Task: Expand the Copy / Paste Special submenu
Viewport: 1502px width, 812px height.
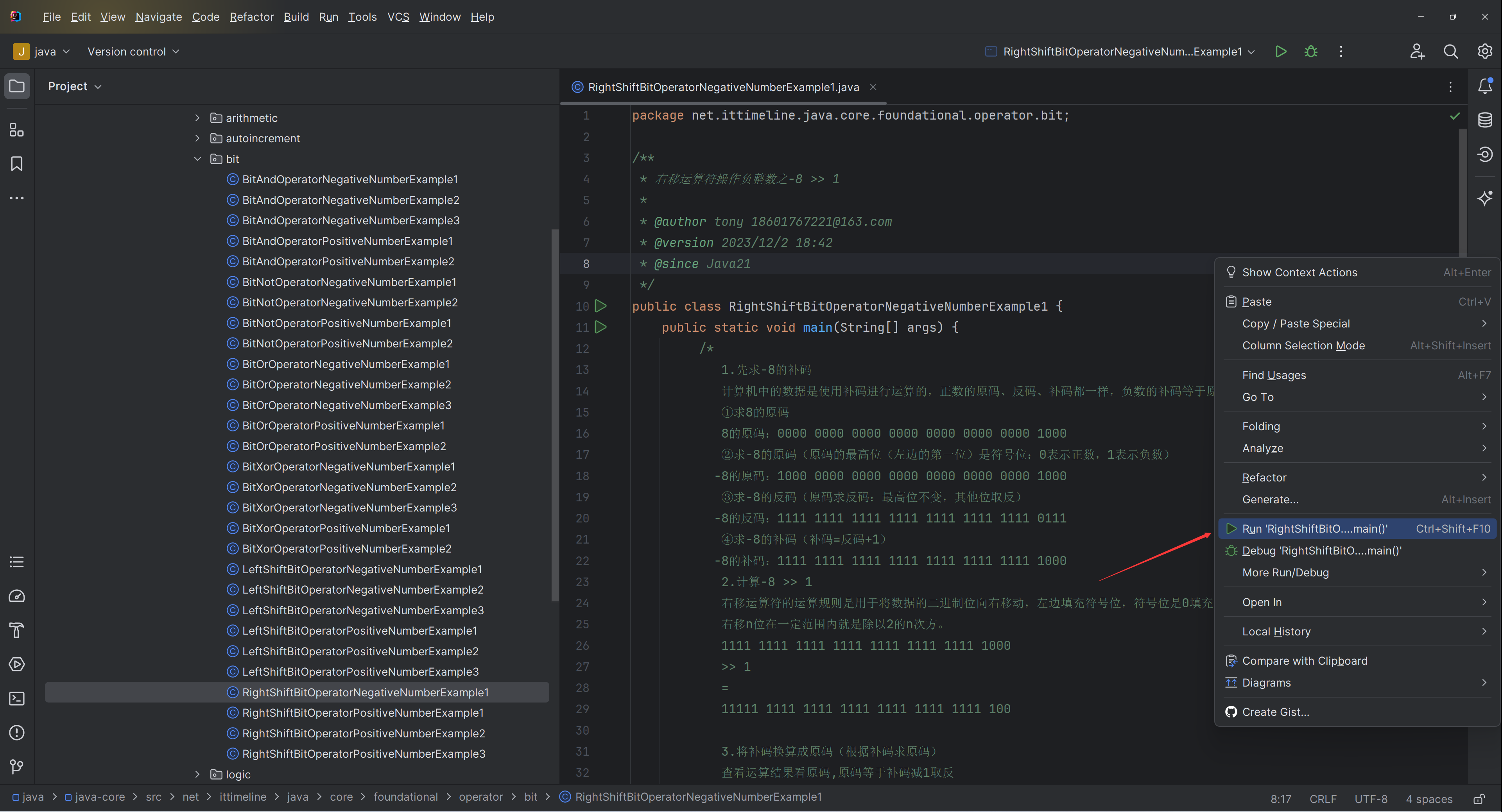Action: [x=1357, y=324]
